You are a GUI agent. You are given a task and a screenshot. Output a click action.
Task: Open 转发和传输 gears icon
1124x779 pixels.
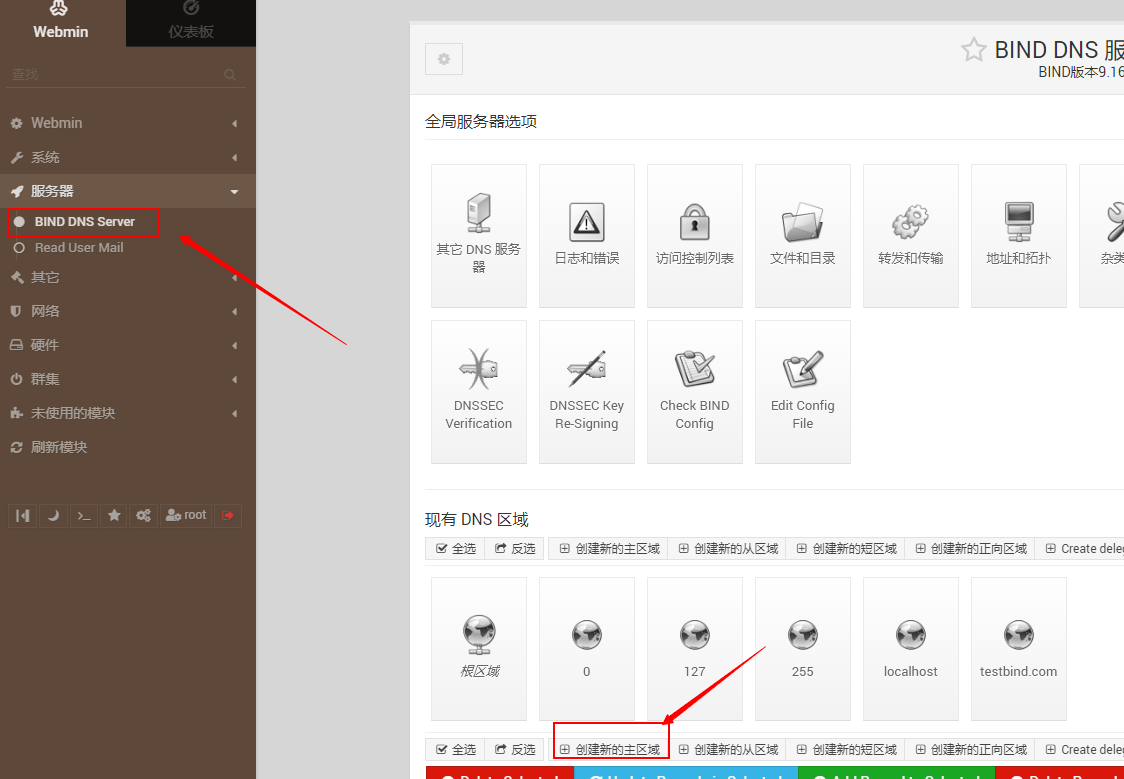[x=911, y=236]
